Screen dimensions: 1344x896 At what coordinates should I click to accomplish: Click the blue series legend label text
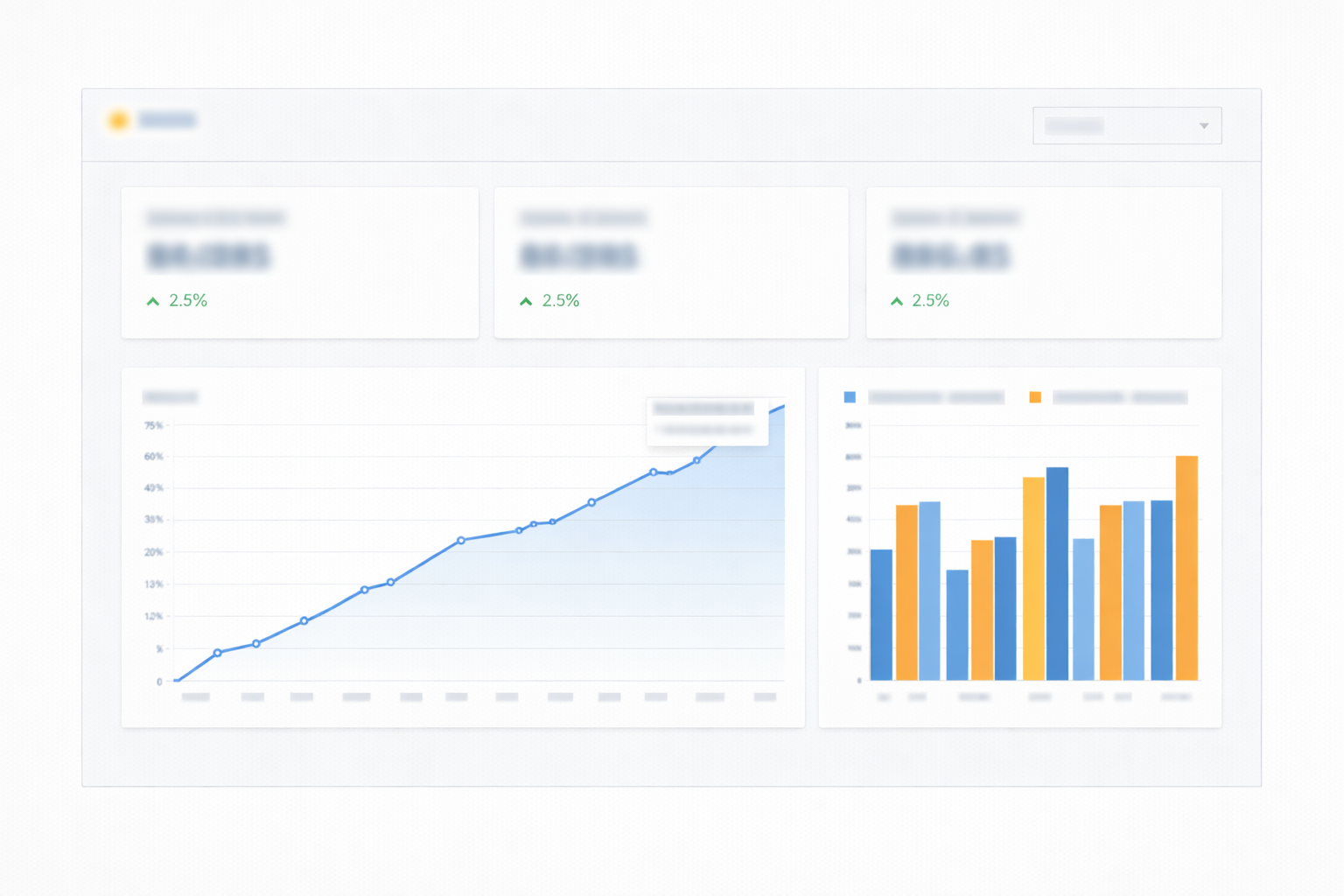(x=935, y=397)
